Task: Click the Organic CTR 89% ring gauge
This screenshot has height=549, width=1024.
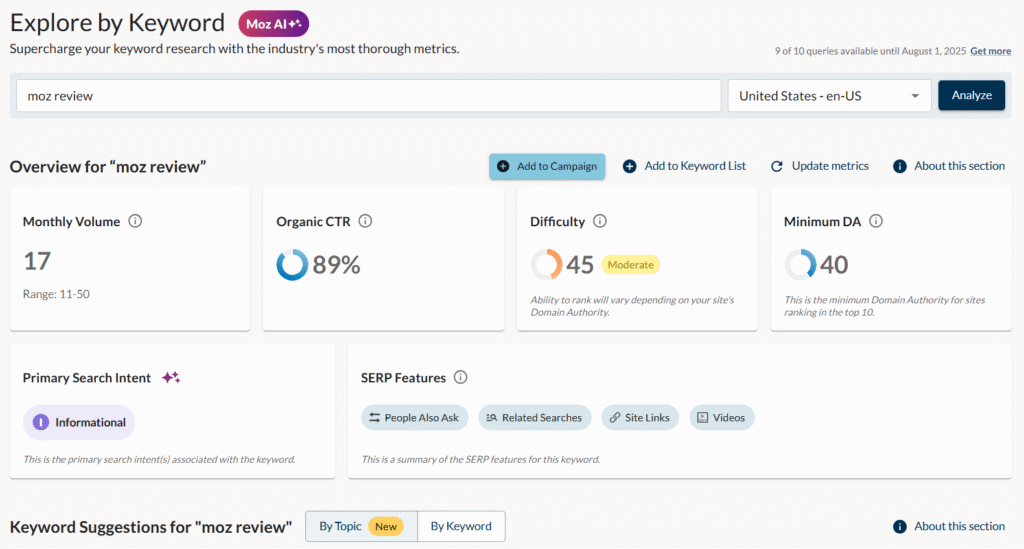Action: (x=292, y=264)
